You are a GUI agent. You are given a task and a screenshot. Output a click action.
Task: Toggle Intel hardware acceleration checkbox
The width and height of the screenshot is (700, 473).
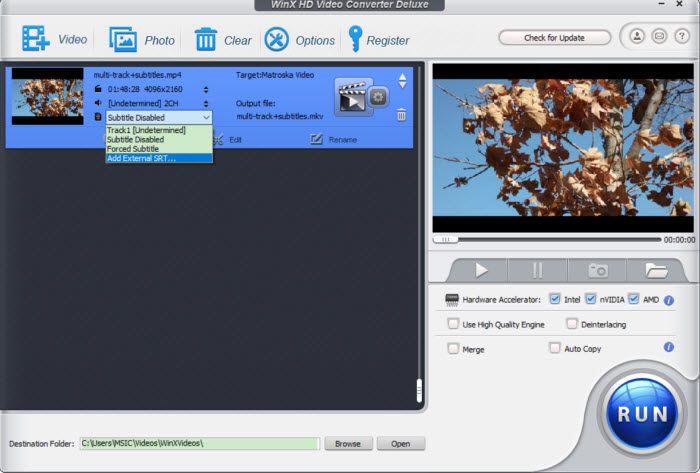coord(554,299)
